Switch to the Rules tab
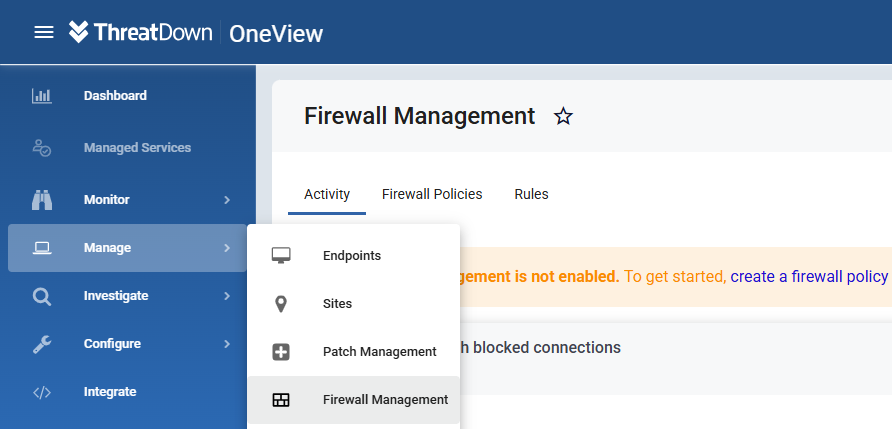This screenshot has height=429, width=892. pyautogui.click(x=531, y=194)
